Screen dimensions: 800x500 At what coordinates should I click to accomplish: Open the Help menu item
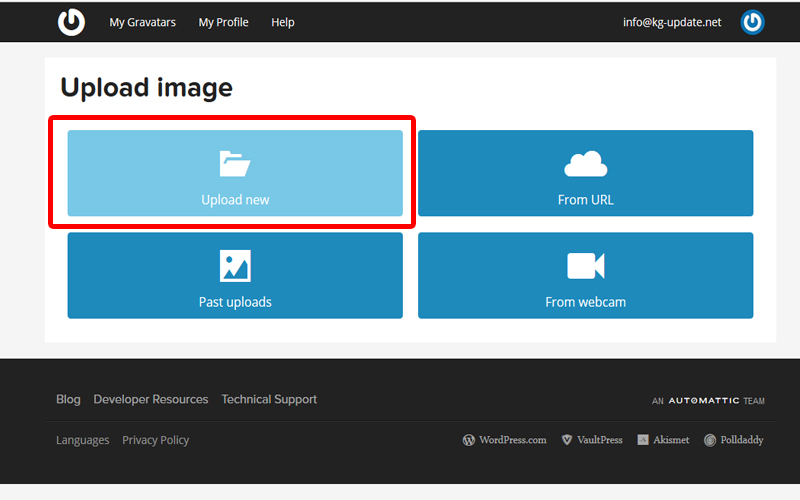283,22
